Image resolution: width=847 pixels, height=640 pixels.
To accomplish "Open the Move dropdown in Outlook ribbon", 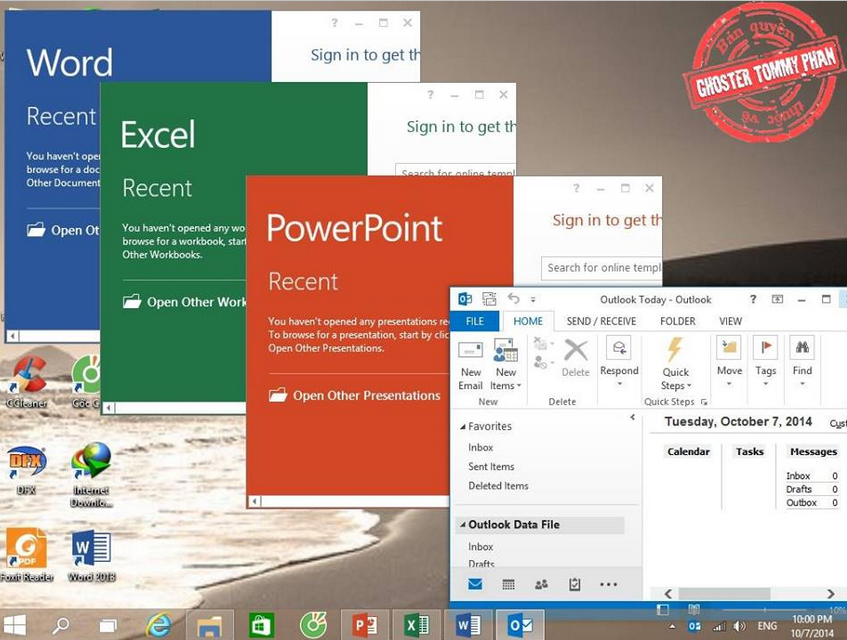I will (729, 362).
